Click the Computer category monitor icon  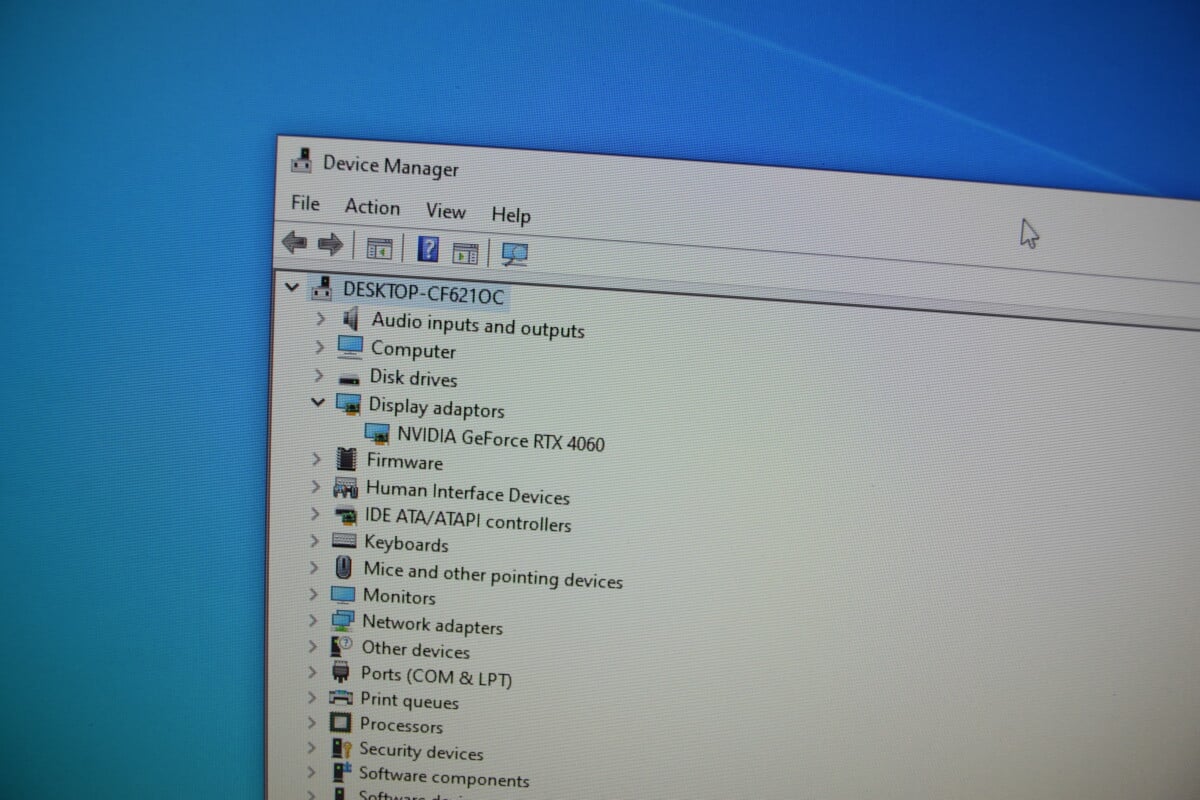tap(349, 347)
